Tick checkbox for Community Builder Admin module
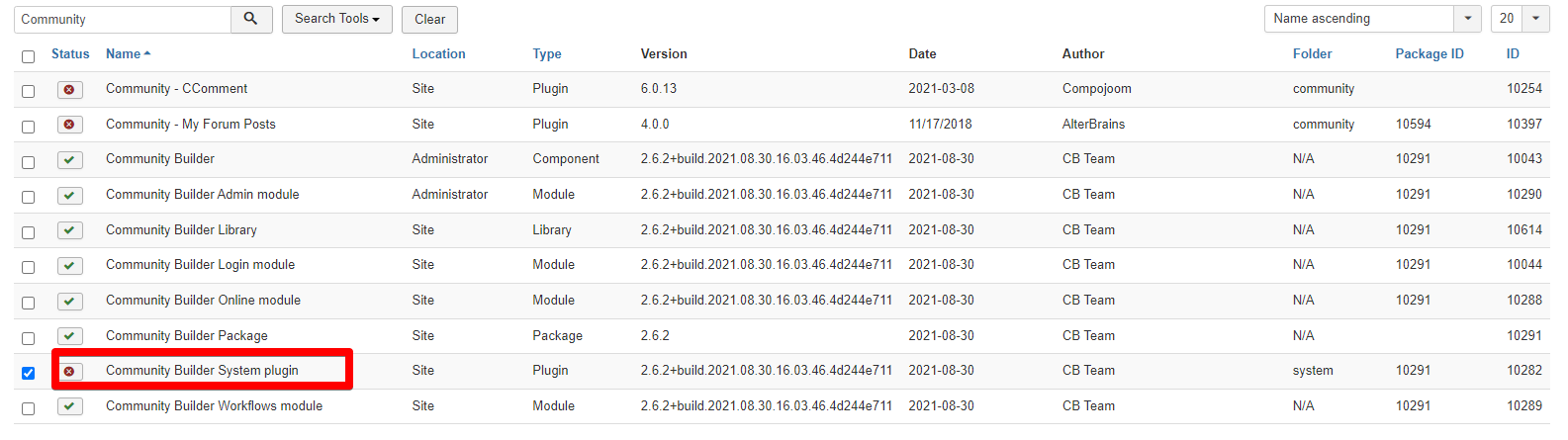Screen dimensions: 1568x440 tap(28, 197)
